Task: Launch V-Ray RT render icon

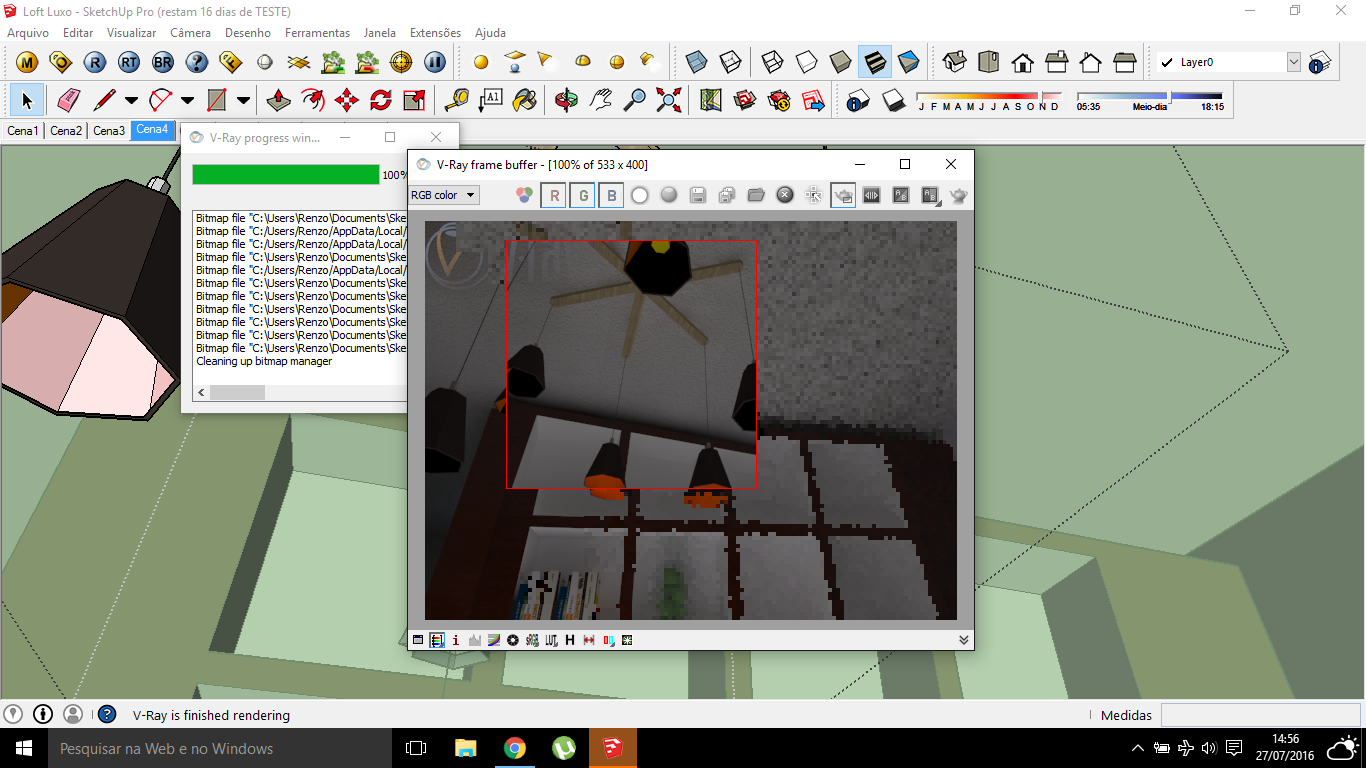Action: tap(129, 62)
